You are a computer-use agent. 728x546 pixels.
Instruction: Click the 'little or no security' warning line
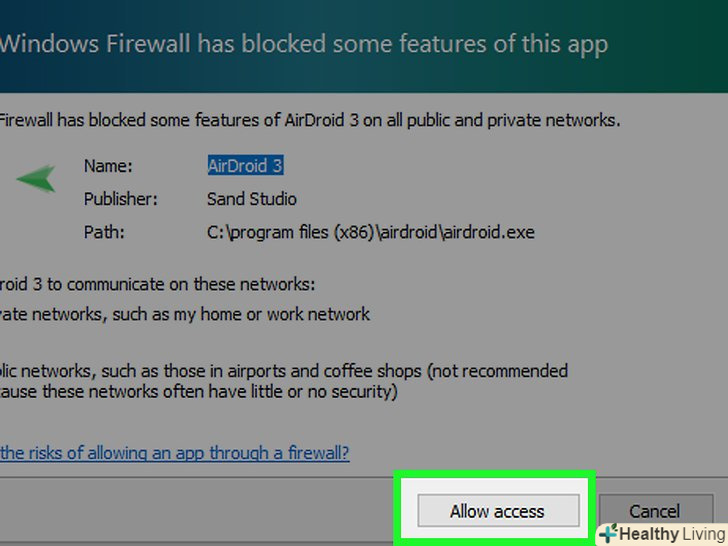(x=200, y=392)
